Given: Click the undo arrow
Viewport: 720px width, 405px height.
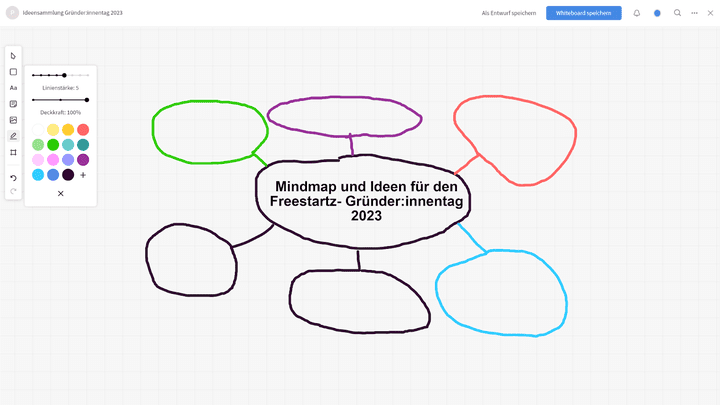Looking at the screenshot, I should tap(13, 178).
